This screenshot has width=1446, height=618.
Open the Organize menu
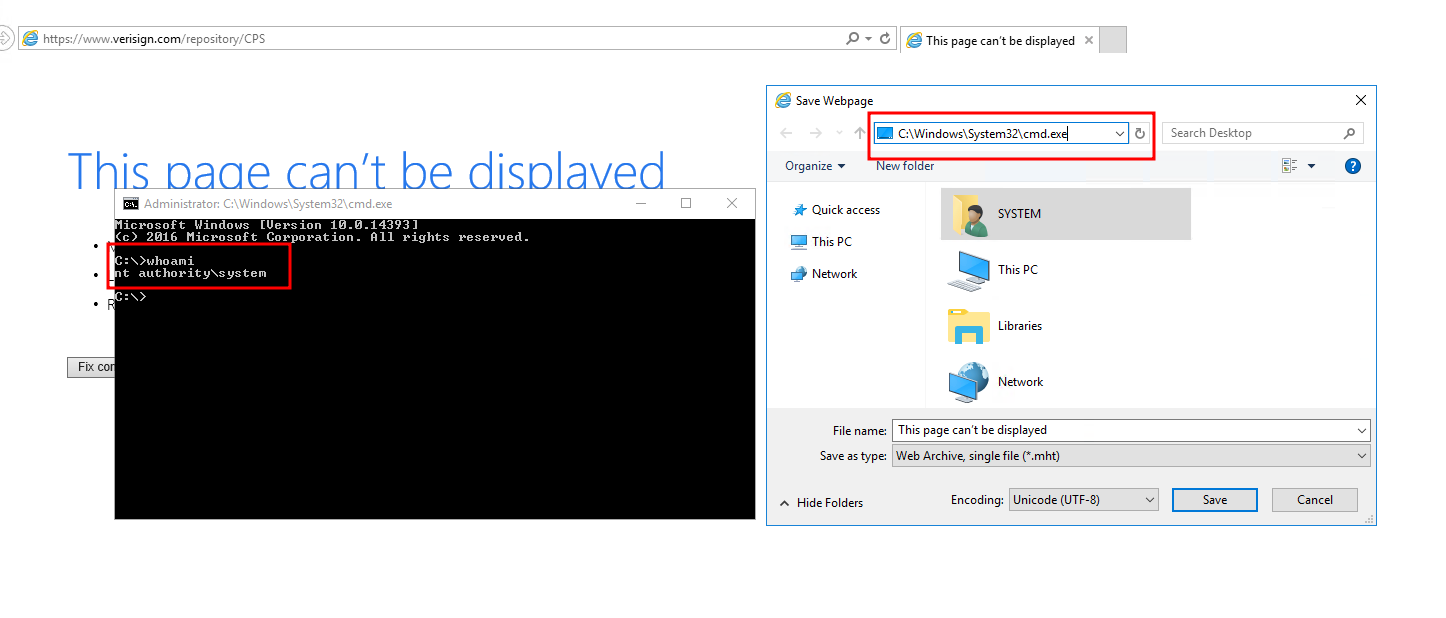click(814, 166)
